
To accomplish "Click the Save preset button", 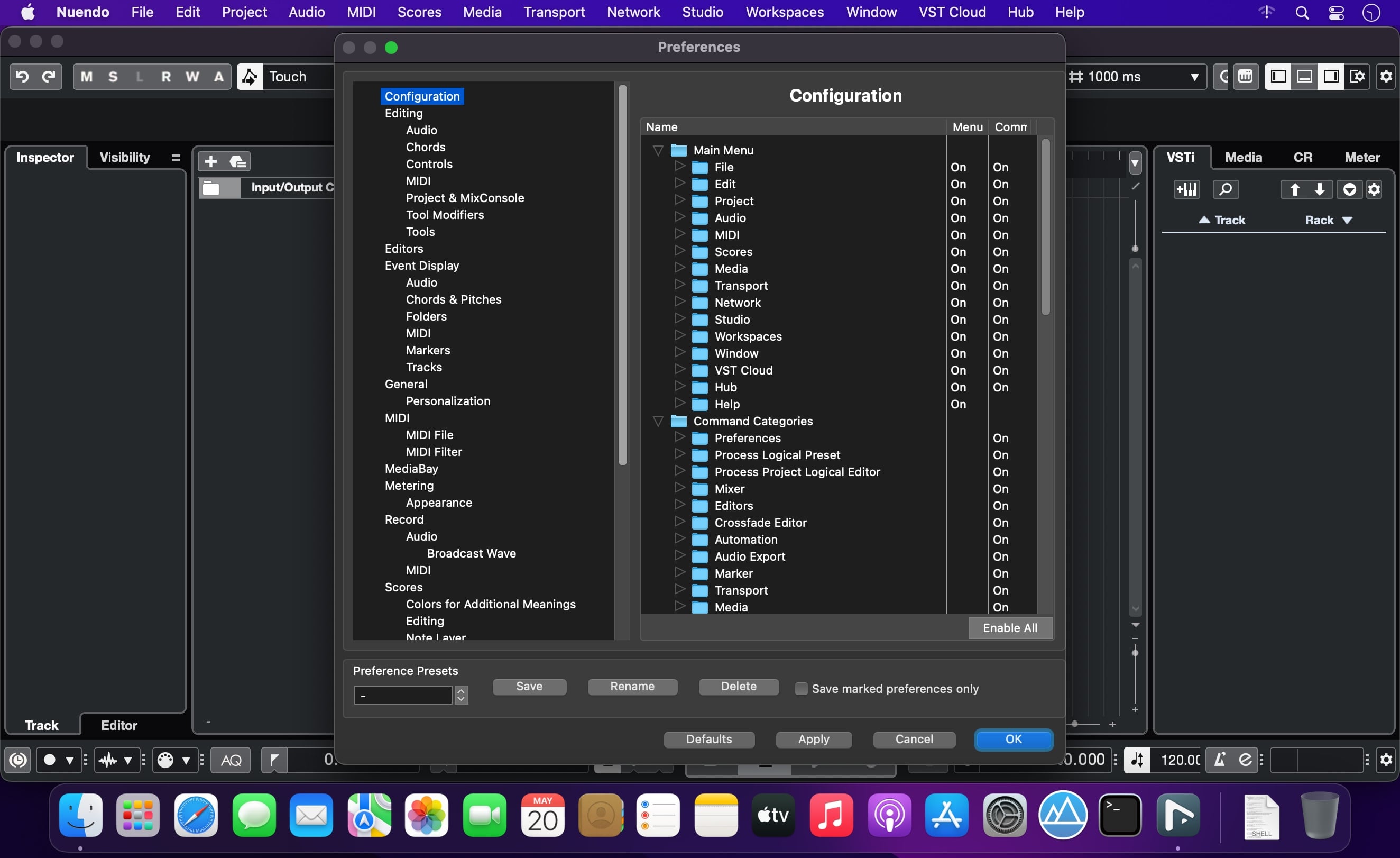I will [x=529, y=686].
